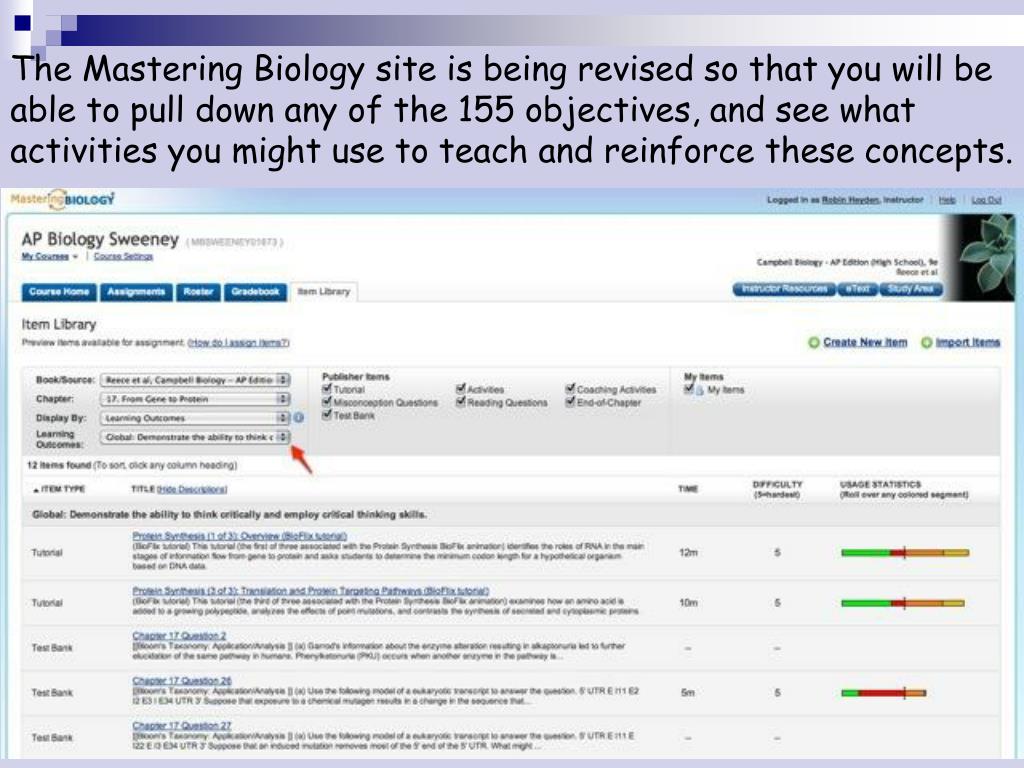The image size is (1024, 768).
Task: Click the Hide Descriptions link
Action: pyautogui.click(x=192, y=489)
